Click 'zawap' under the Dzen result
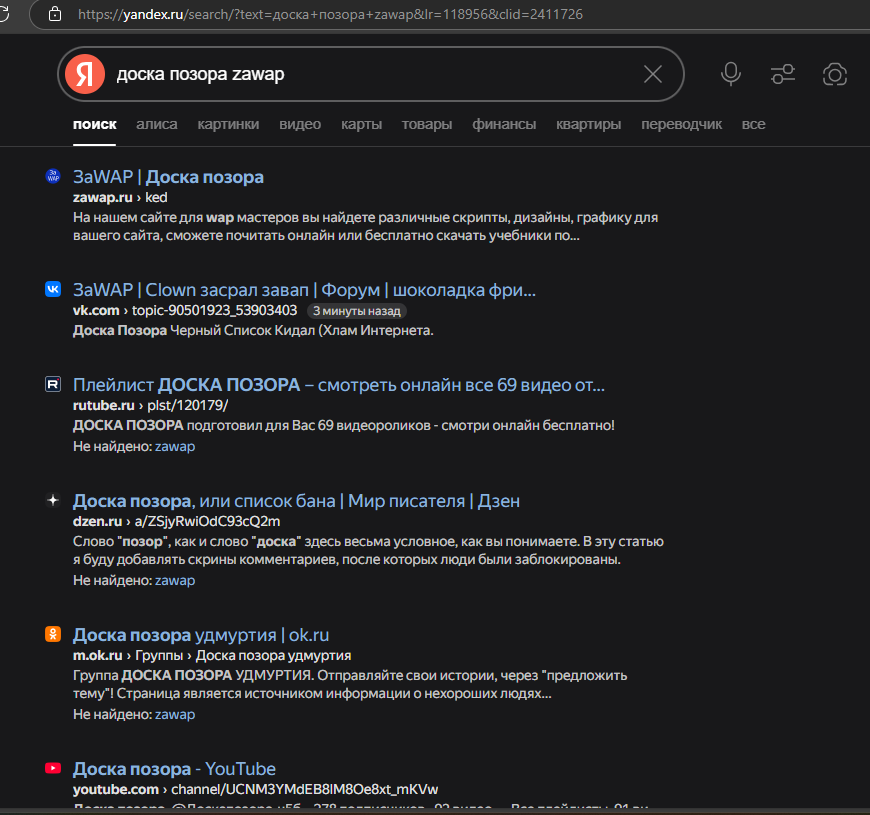This screenshot has width=870, height=815. click(175, 580)
